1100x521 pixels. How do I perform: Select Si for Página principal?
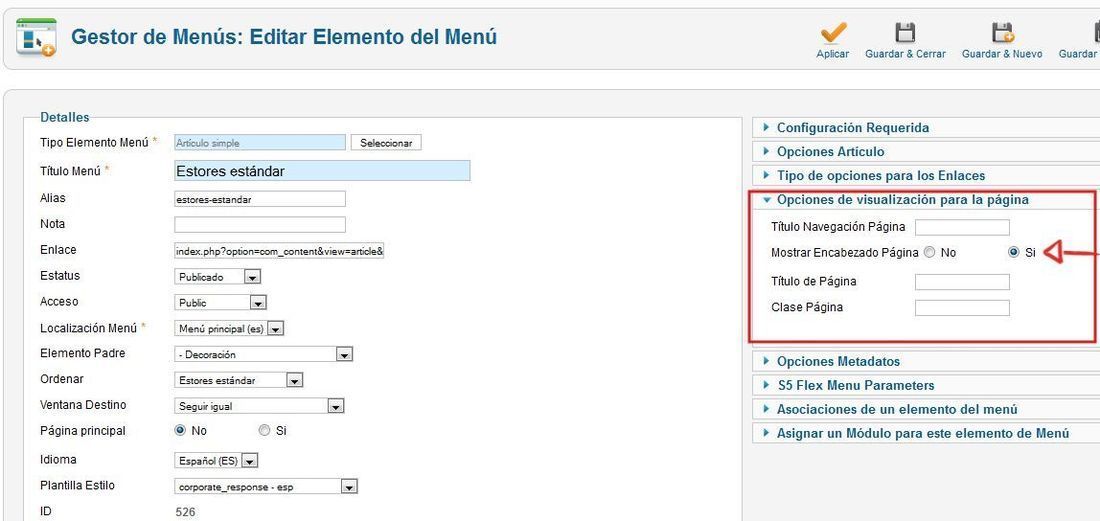pos(264,431)
